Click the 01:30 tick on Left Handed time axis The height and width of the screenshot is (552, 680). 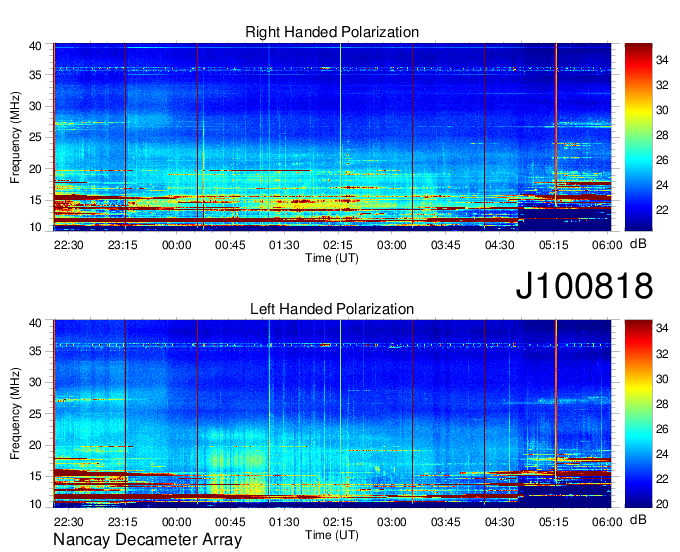pyautogui.click(x=284, y=522)
